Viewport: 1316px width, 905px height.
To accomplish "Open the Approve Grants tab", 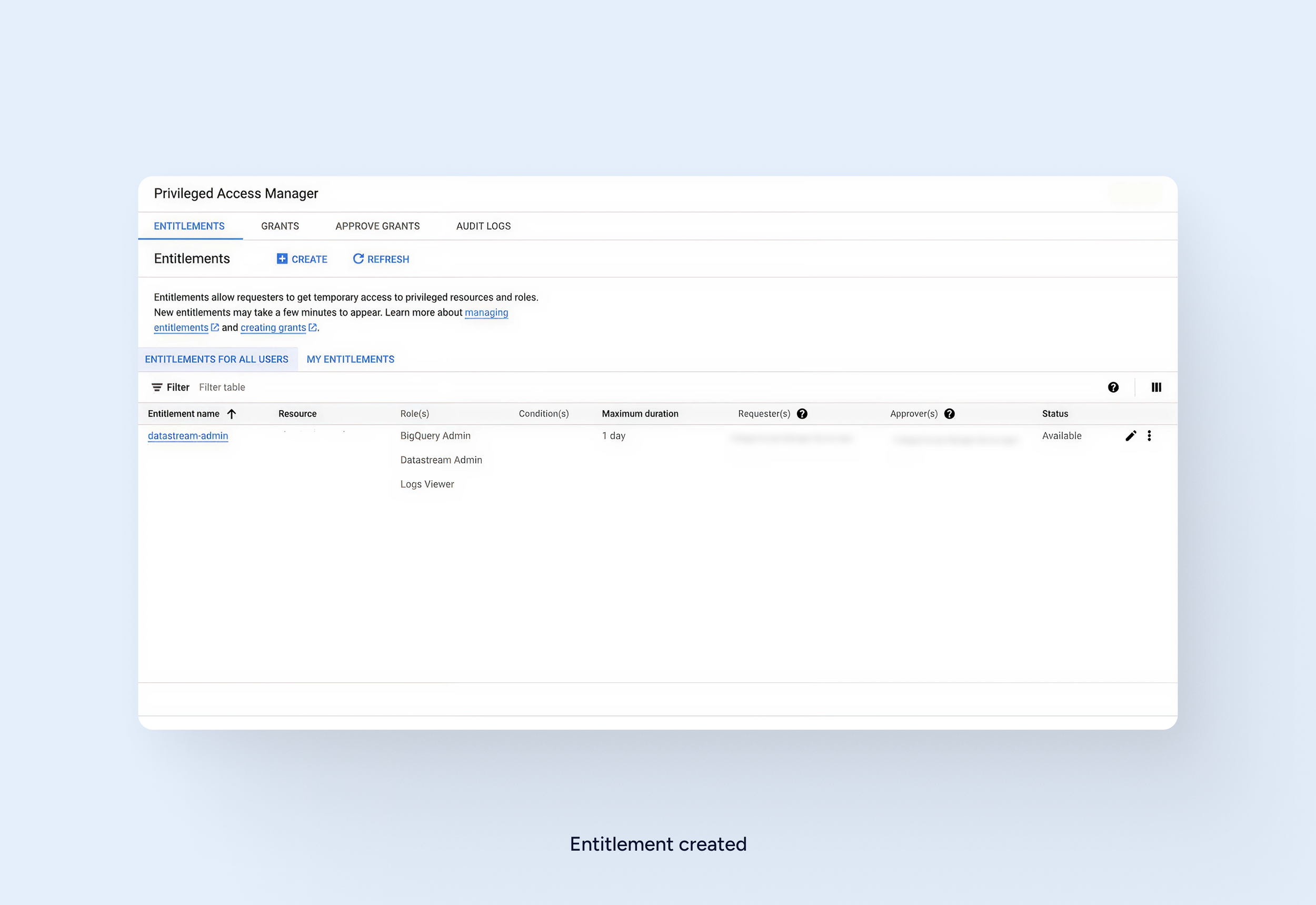I will tap(377, 226).
